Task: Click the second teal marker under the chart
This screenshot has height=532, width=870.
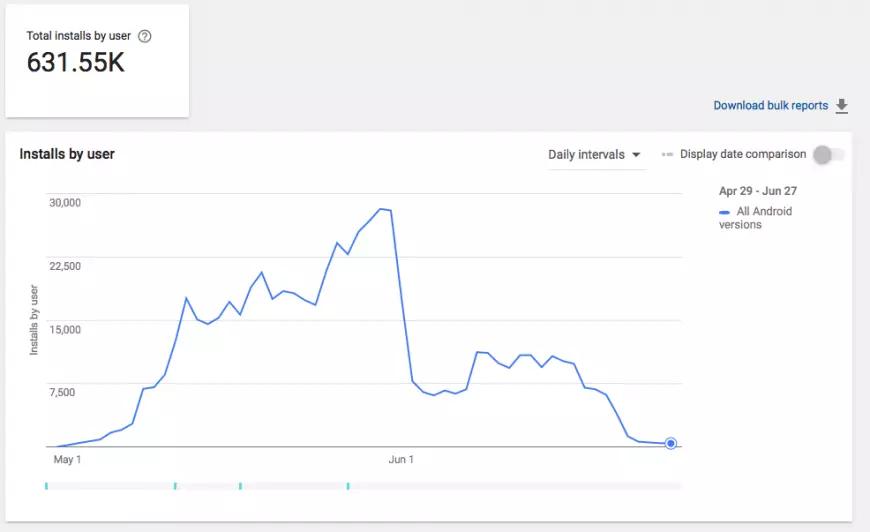Action: coord(175,486)
